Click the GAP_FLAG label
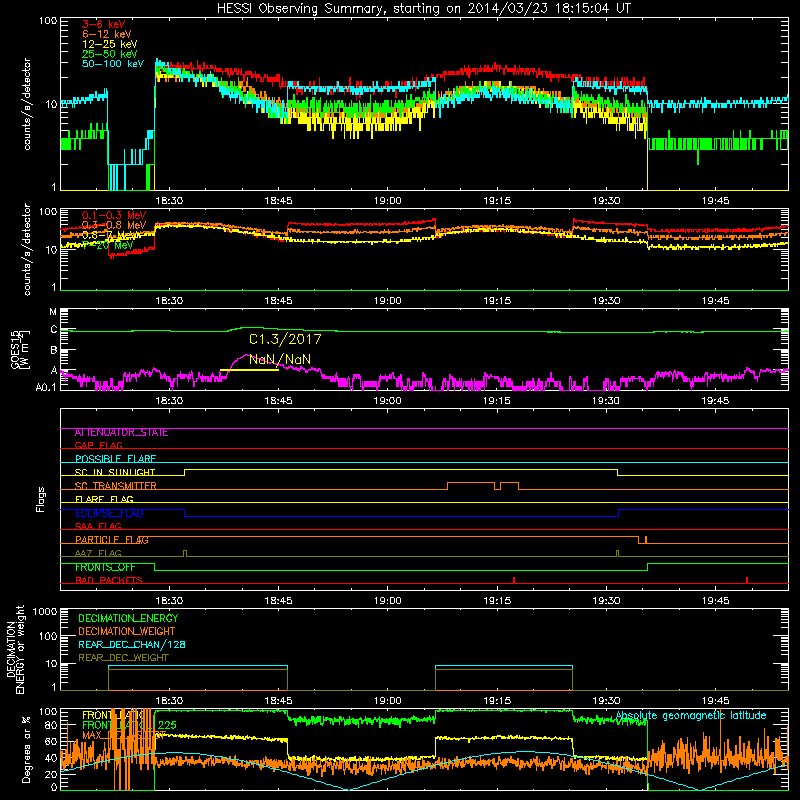This screenshot has height=800, width=800. point(98,445)
